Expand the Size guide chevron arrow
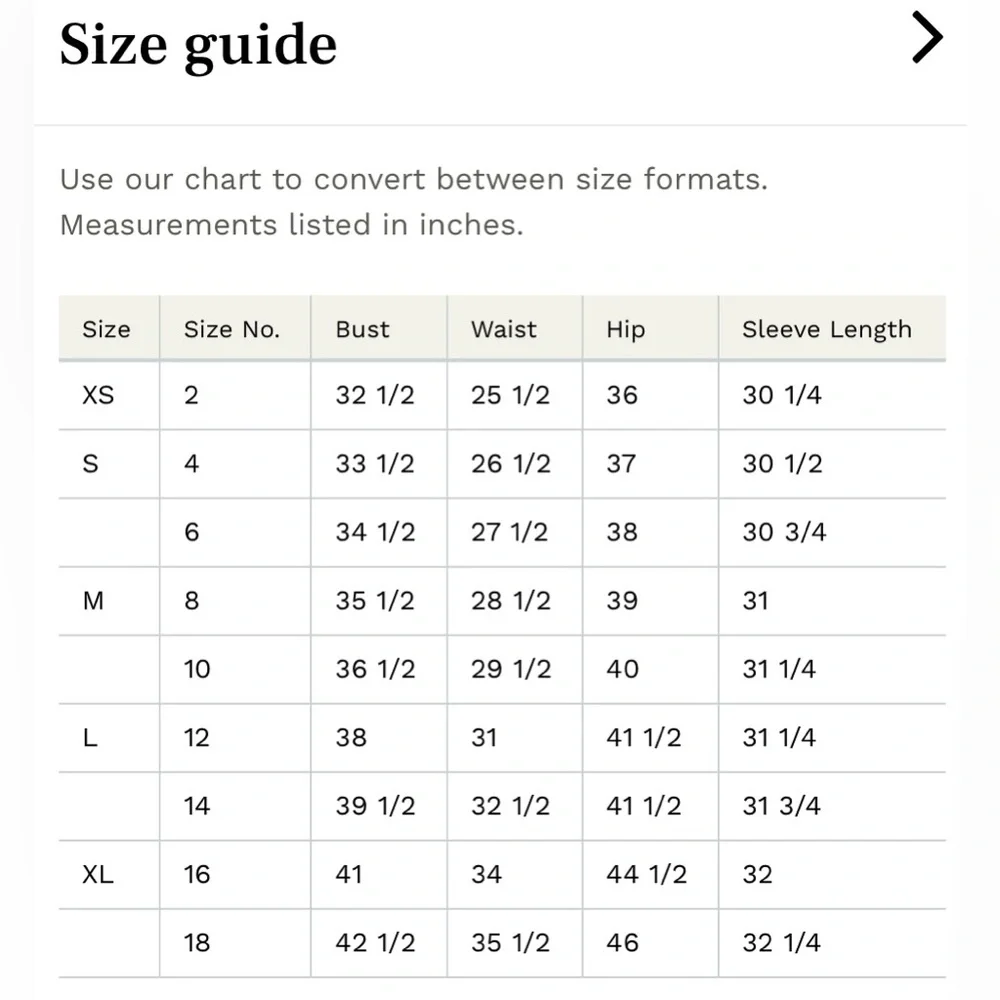 click(927, 42)
